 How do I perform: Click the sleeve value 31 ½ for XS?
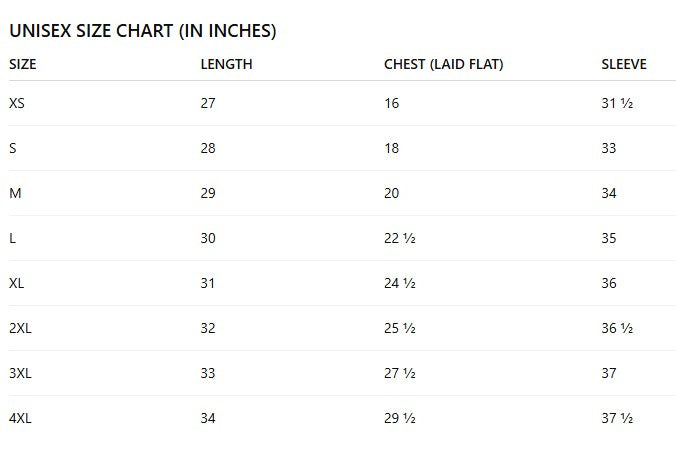tap(617, 103)
